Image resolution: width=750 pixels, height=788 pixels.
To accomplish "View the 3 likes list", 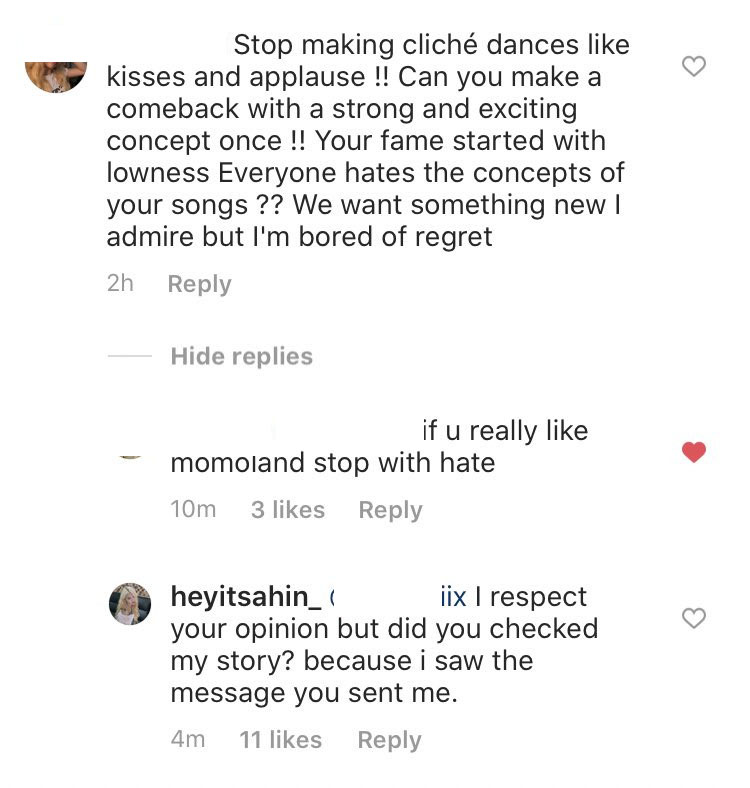I will point(287,510).
